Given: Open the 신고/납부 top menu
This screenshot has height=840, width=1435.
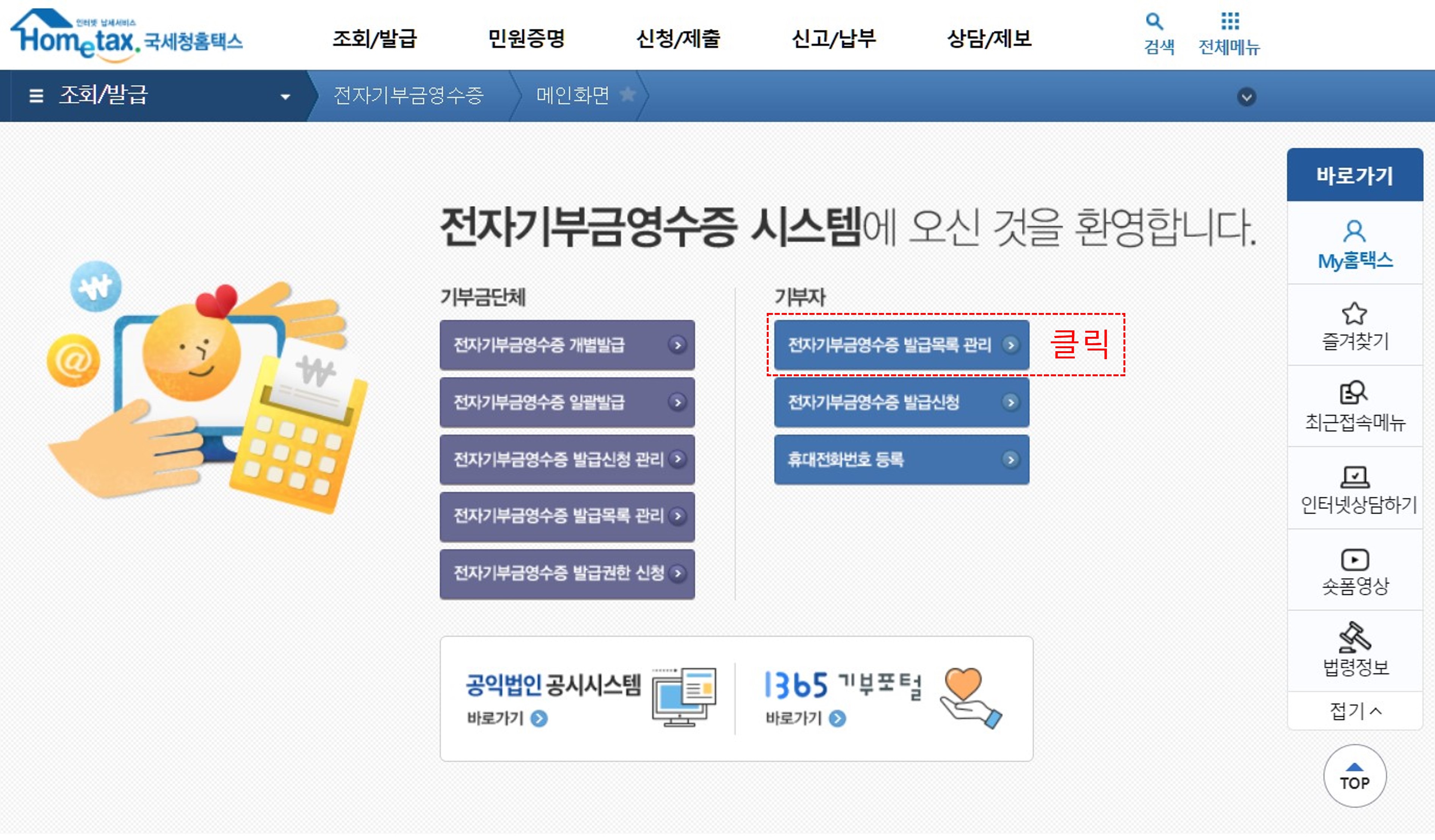Looking at the screenshot, I should tap(833, 39).
